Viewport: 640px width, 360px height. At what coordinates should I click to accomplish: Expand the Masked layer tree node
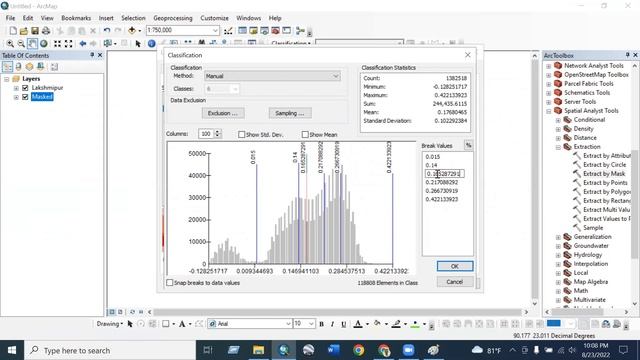click(16, 97)
